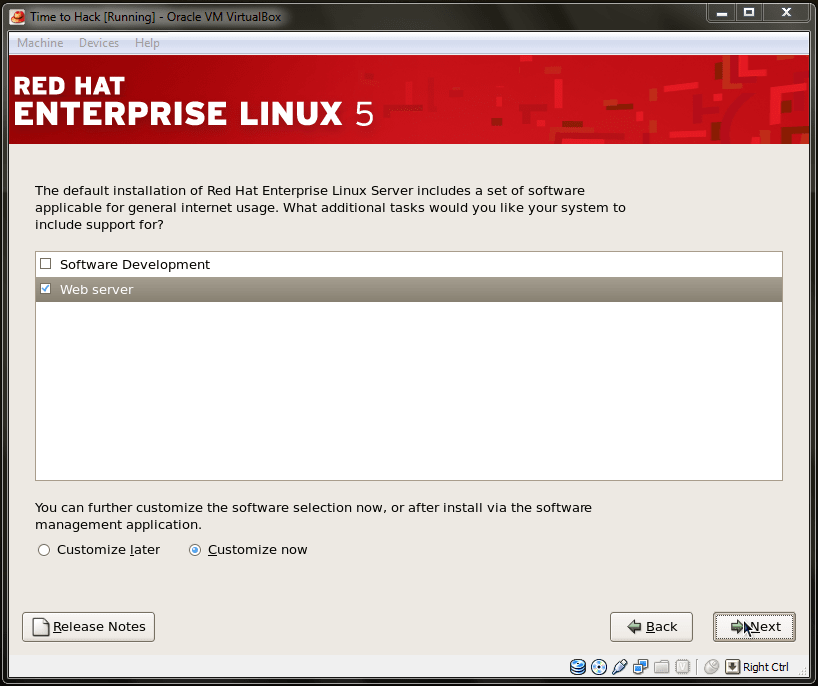
Task: Select the Web server row label
Action: click(x=97, y=290)
